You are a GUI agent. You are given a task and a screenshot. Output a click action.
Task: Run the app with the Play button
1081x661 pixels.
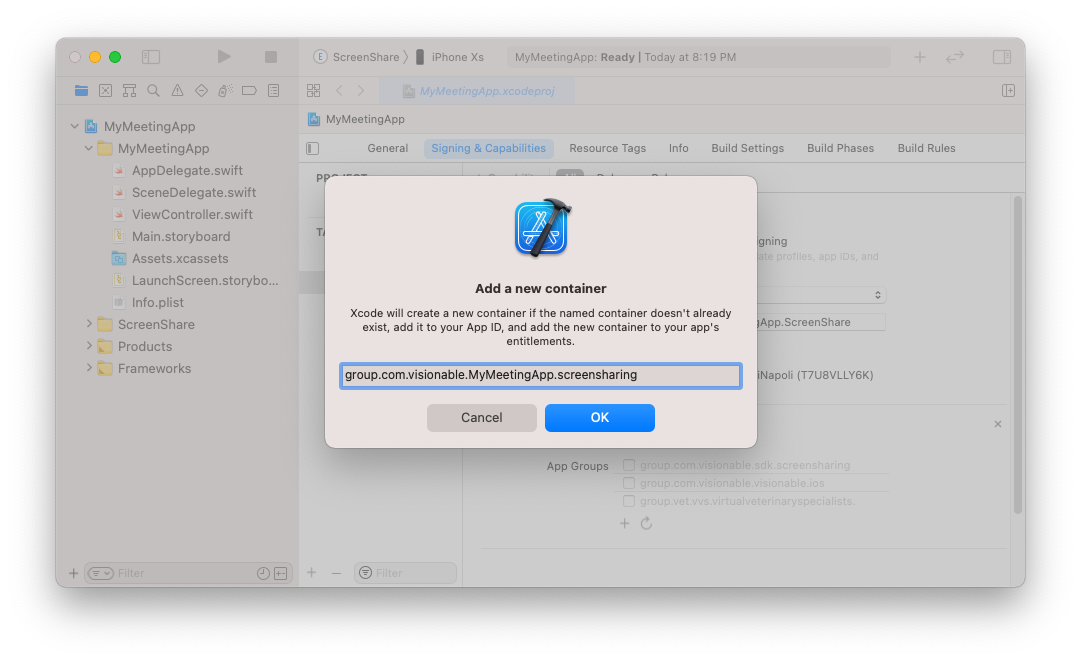[223, 57]
